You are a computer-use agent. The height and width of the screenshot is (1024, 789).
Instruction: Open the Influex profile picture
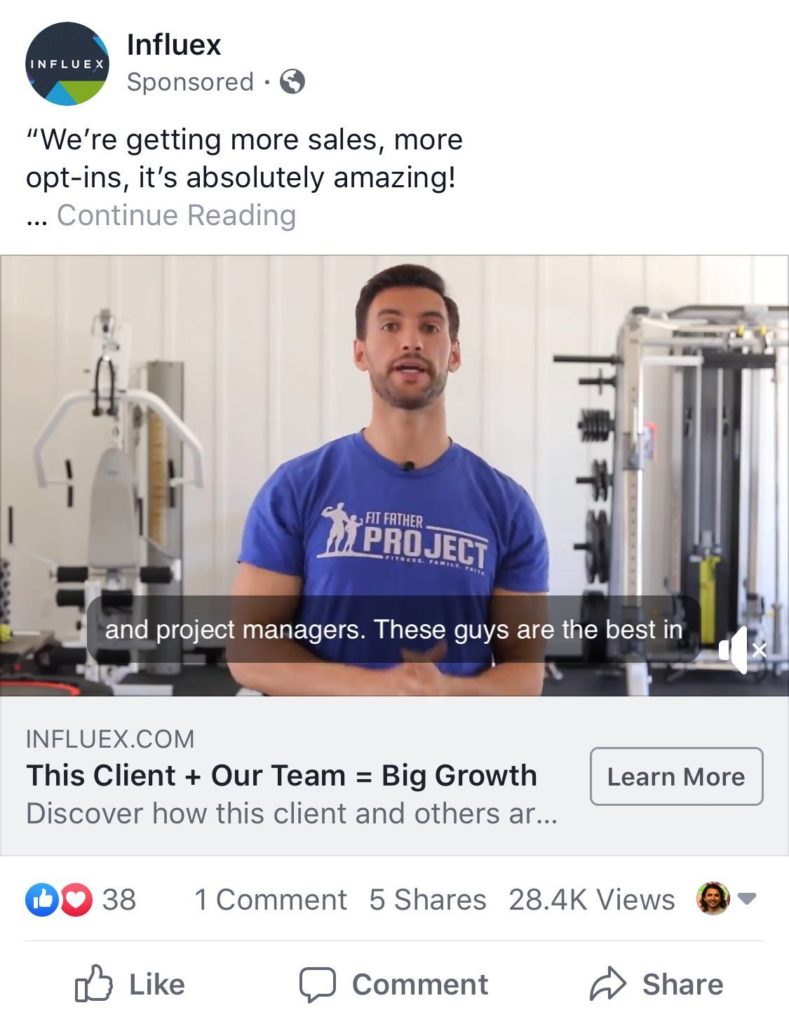(67, 63)
